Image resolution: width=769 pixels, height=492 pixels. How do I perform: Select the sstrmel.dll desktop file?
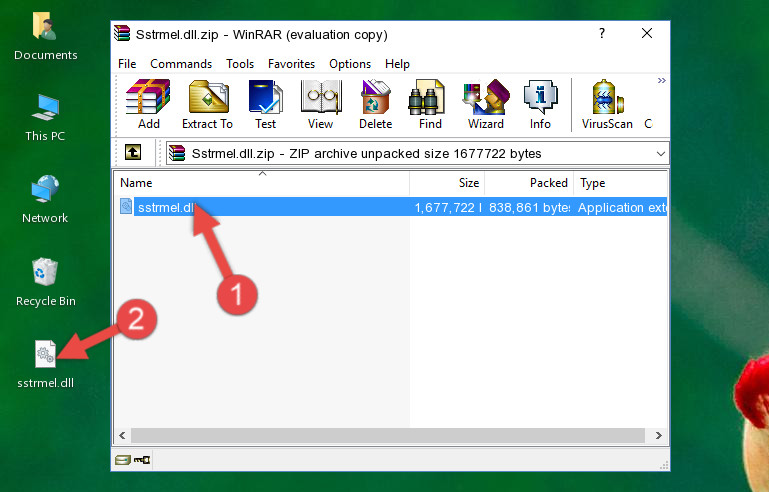[x=46, y=364]
